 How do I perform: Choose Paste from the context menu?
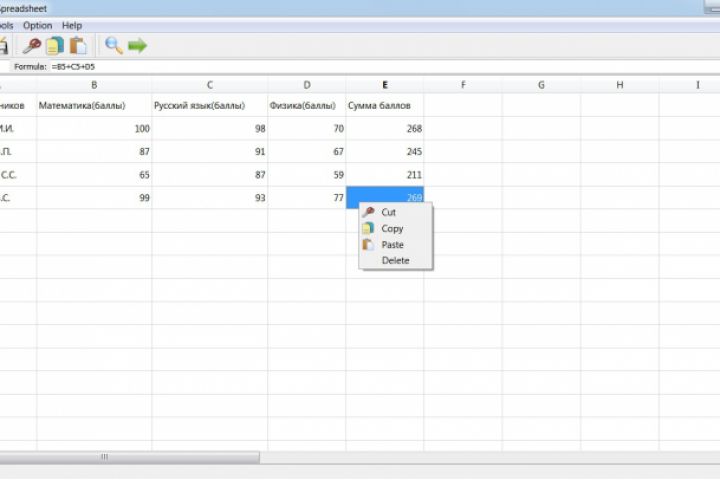[x=396, y=244]
